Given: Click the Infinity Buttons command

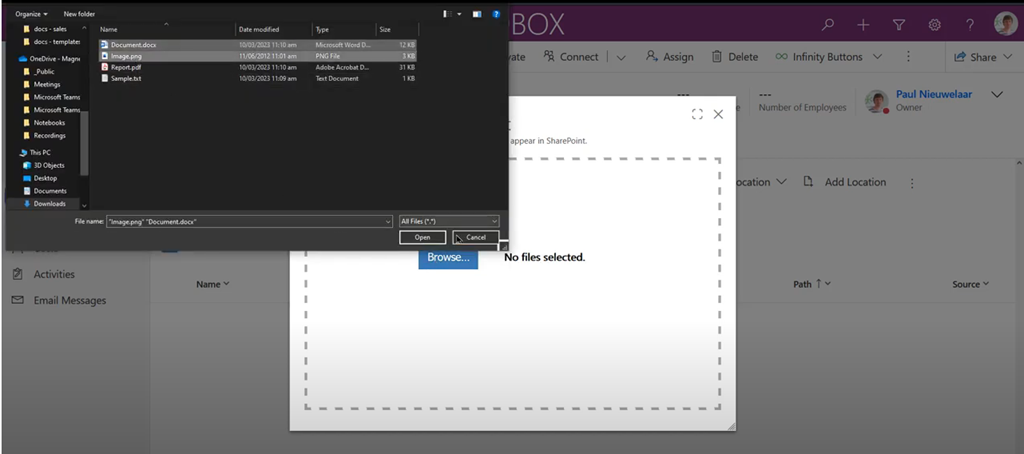Looking at the screenshot, I should (x=819, y=57).
